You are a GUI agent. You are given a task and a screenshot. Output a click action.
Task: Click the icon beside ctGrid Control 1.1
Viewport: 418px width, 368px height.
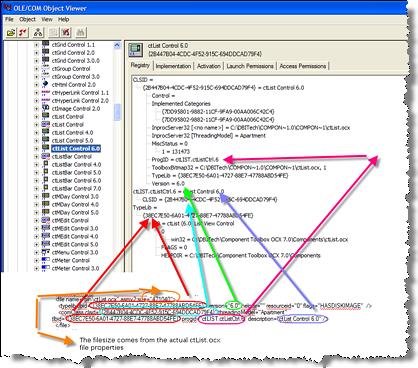click(x=46, y=45)
